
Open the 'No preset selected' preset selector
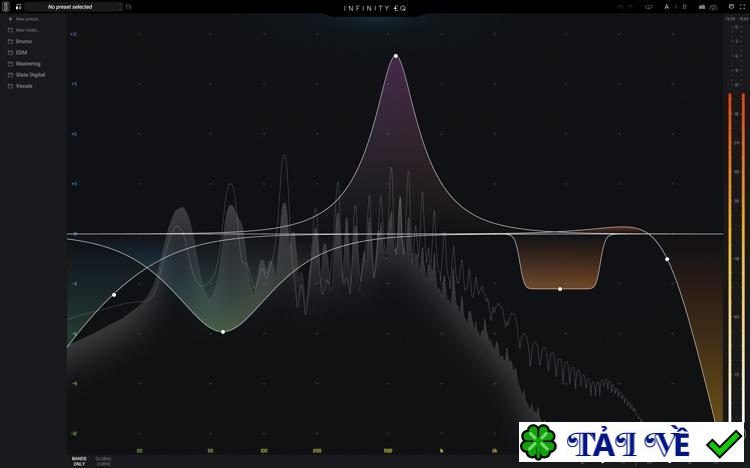coord(73,7)
